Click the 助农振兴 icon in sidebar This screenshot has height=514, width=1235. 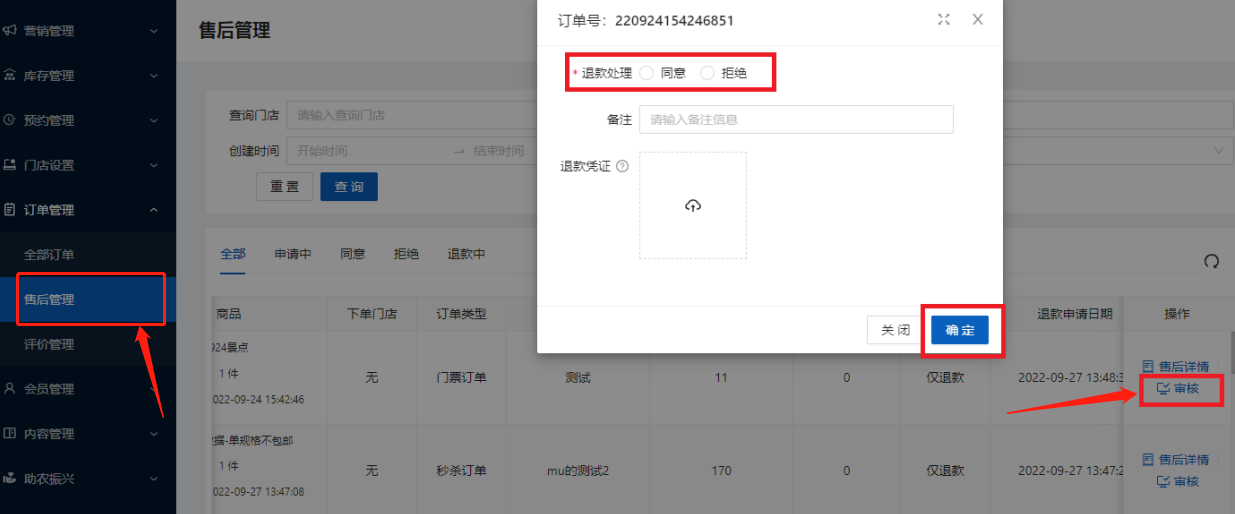[10, 478]
